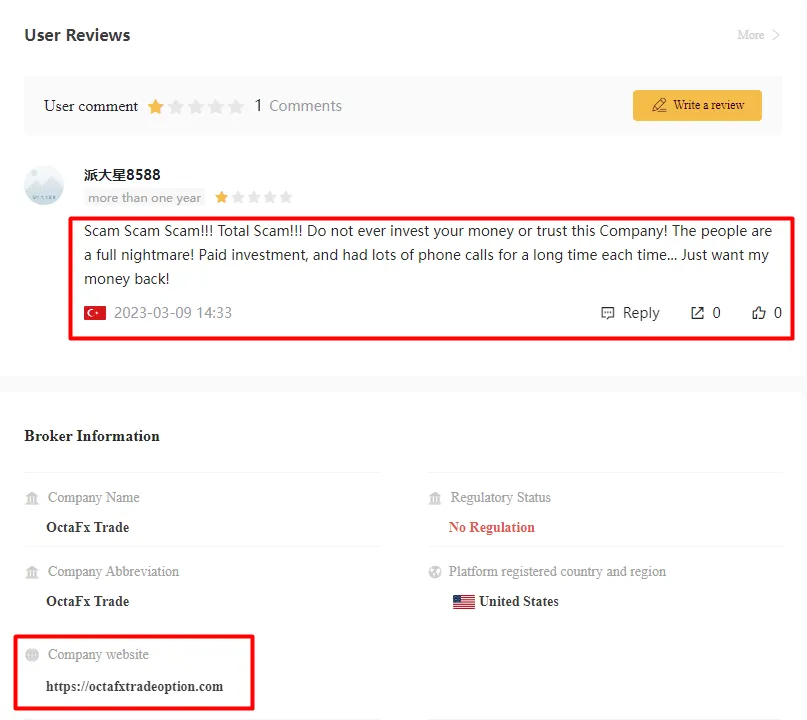Click the User Reviews heading
Image resolution: width=807 pixels, height=720 pixels.
[x=77, y=35]
